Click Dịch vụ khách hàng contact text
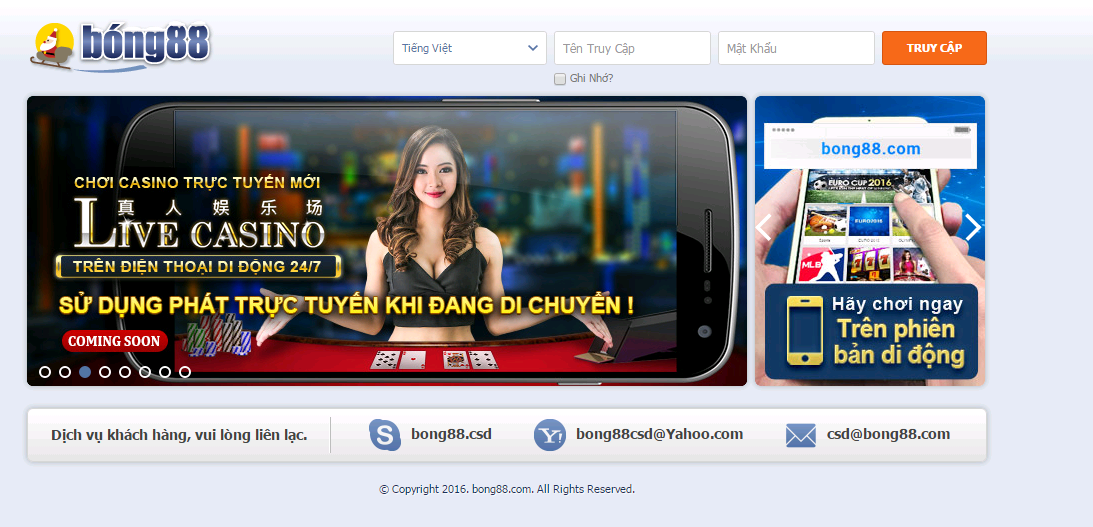 [179, 435]
